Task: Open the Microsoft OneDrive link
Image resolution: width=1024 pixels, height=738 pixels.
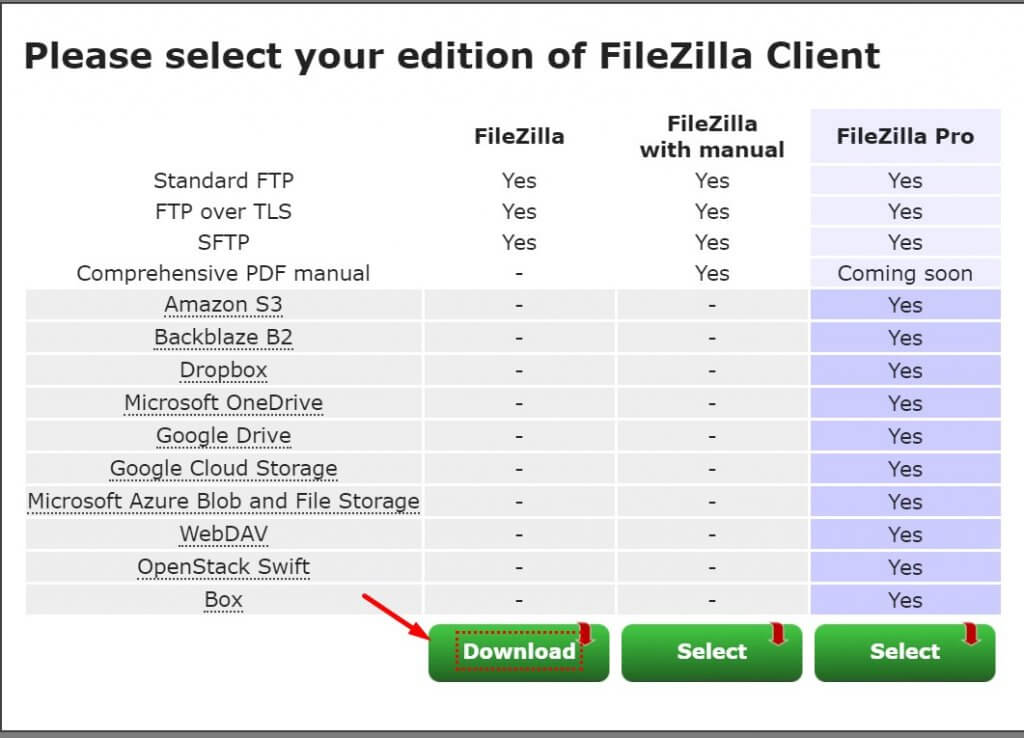Action: [223, 403]
